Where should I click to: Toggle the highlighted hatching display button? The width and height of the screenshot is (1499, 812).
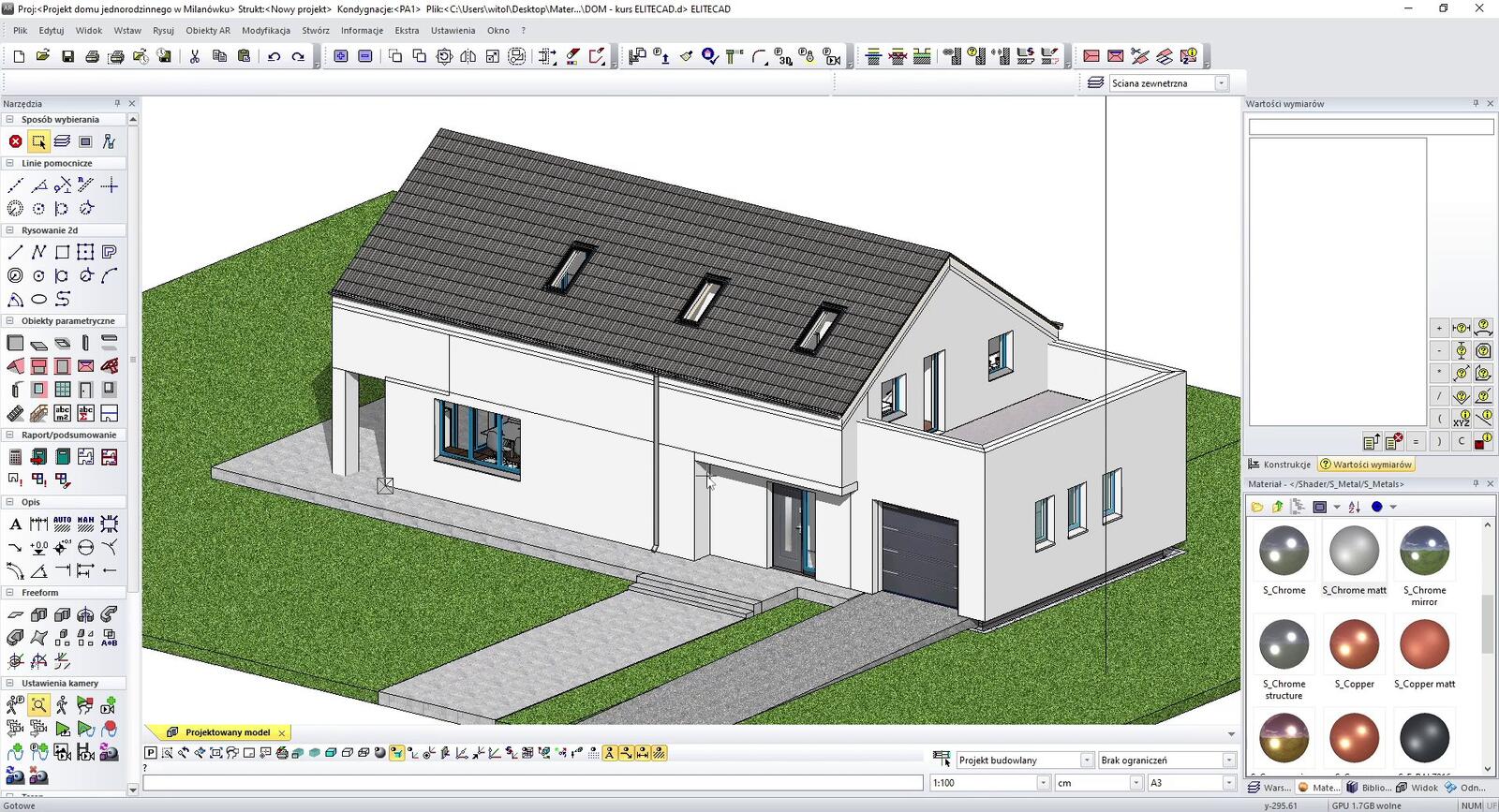pos(660,753)
